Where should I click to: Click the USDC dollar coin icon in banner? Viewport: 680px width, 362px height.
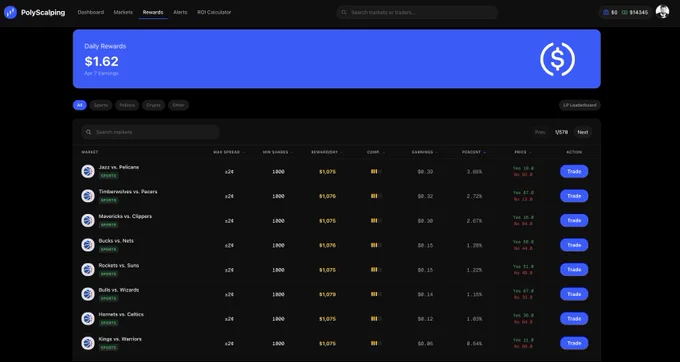[557, 59]
